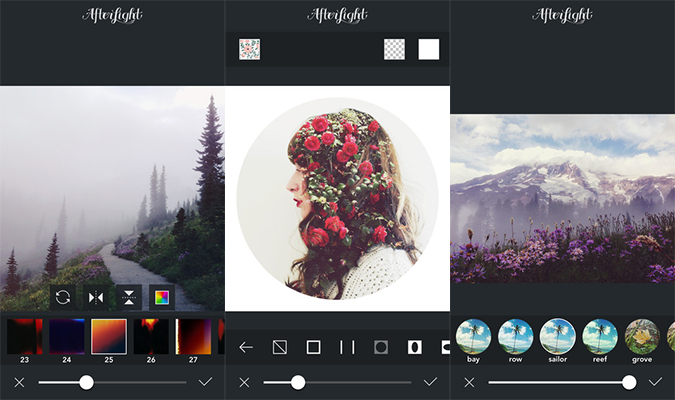The image size is (675, 400).
Task: Select the diagonal-split square frame icon
Action: click(280, 347)
